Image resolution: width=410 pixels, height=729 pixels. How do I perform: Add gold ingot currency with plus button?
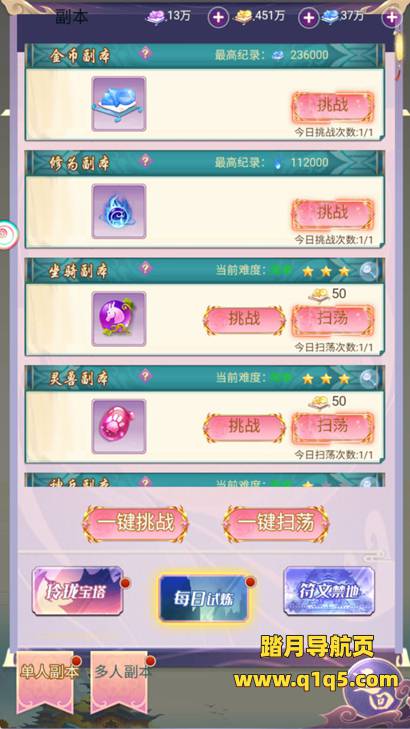308,18
